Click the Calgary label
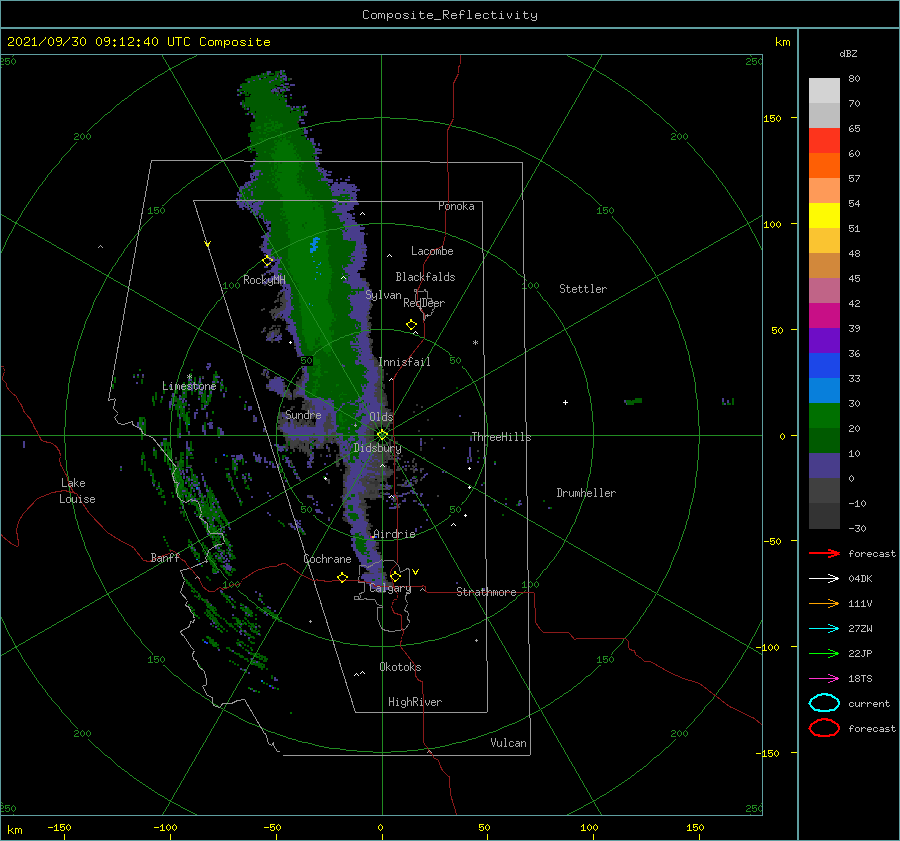Viewport: 900px width, 841px height. [390, 588]
